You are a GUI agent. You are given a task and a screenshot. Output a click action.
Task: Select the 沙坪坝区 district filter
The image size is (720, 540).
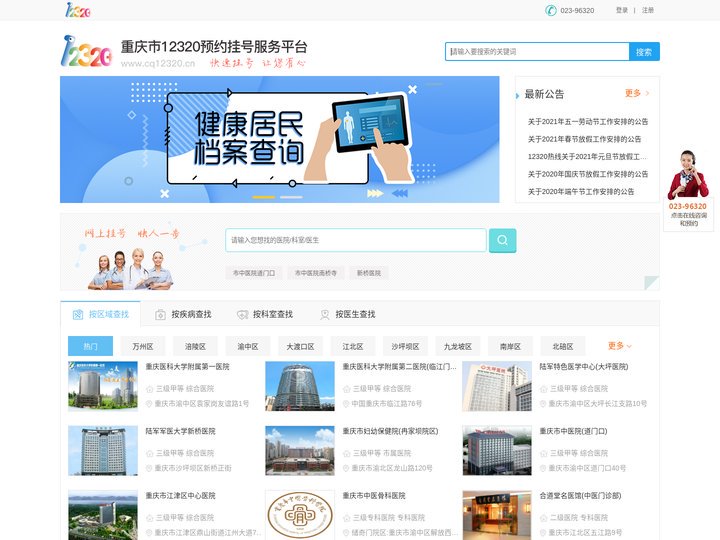[x=405, y=346]
